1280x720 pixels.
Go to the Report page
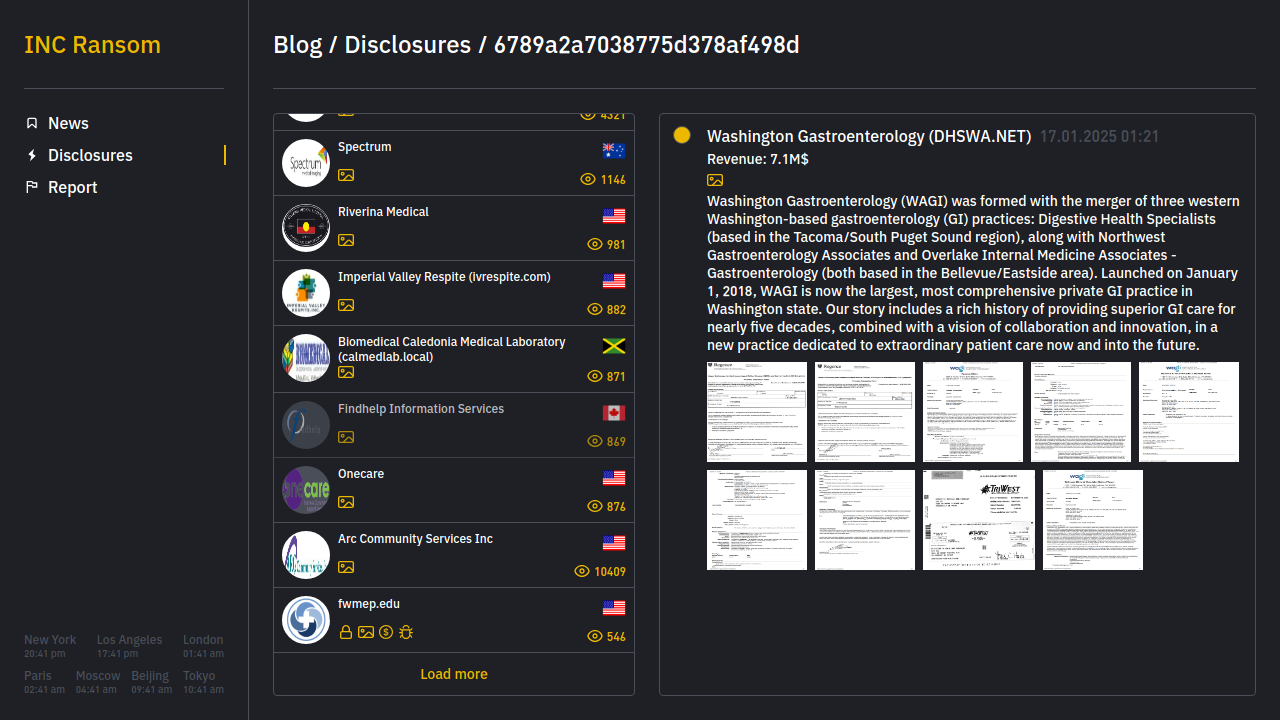coord(72,187)
